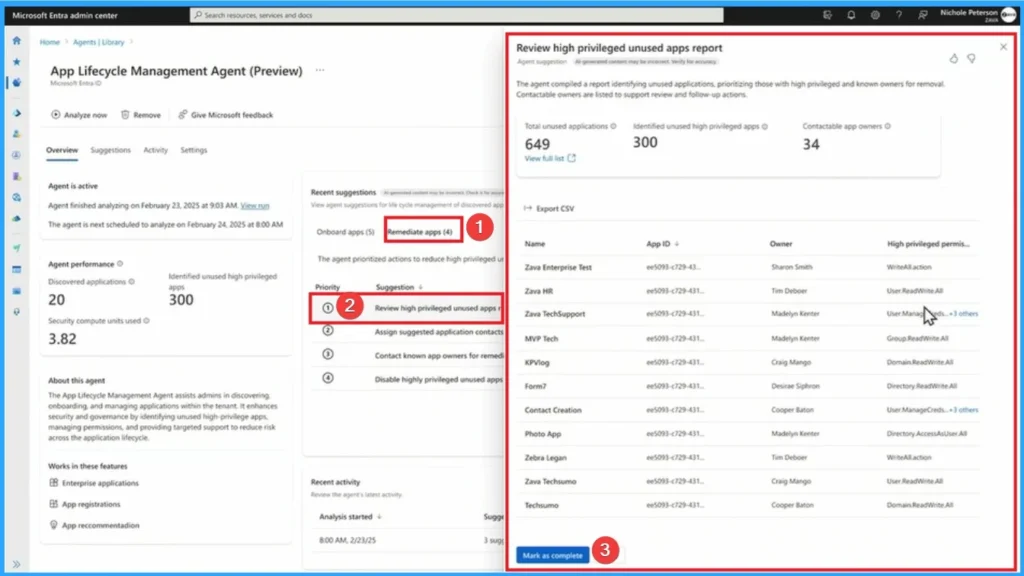The width and height of the screenshot is (1024, 576).
Task: Rate the report with thumbs down
Action: click(971, 59)
